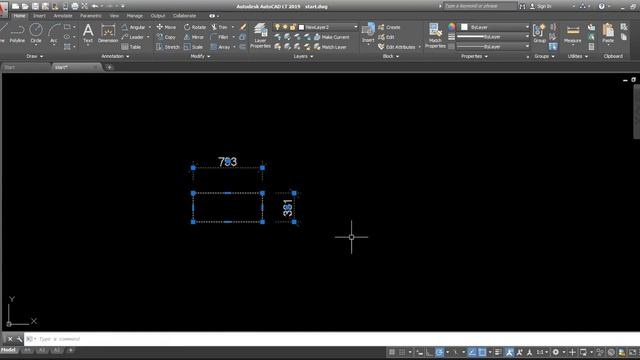Viewport: 640px width, 360px height.
Task: Click Sign In link
Action: pyautogui.click(x=541, y=6)
